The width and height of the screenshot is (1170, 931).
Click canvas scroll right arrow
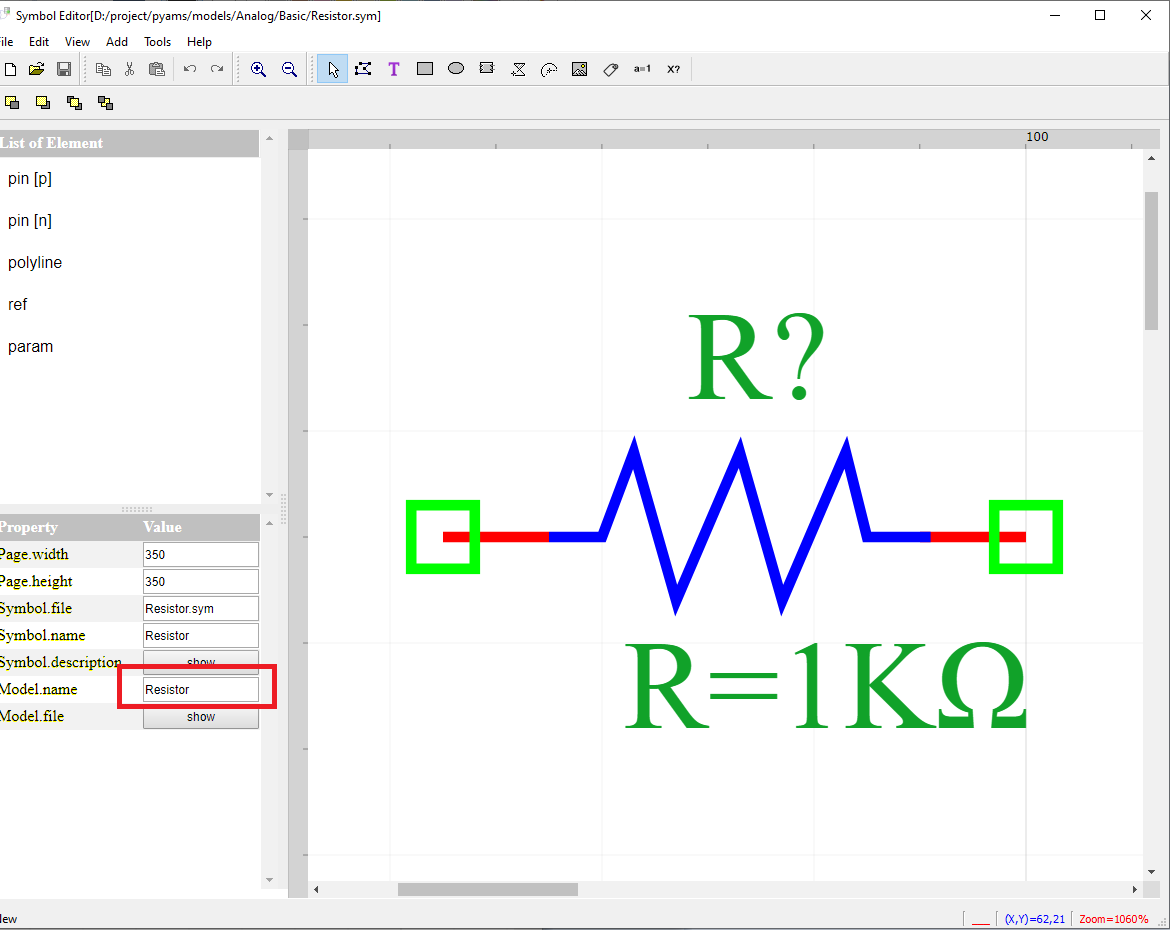1134,889
